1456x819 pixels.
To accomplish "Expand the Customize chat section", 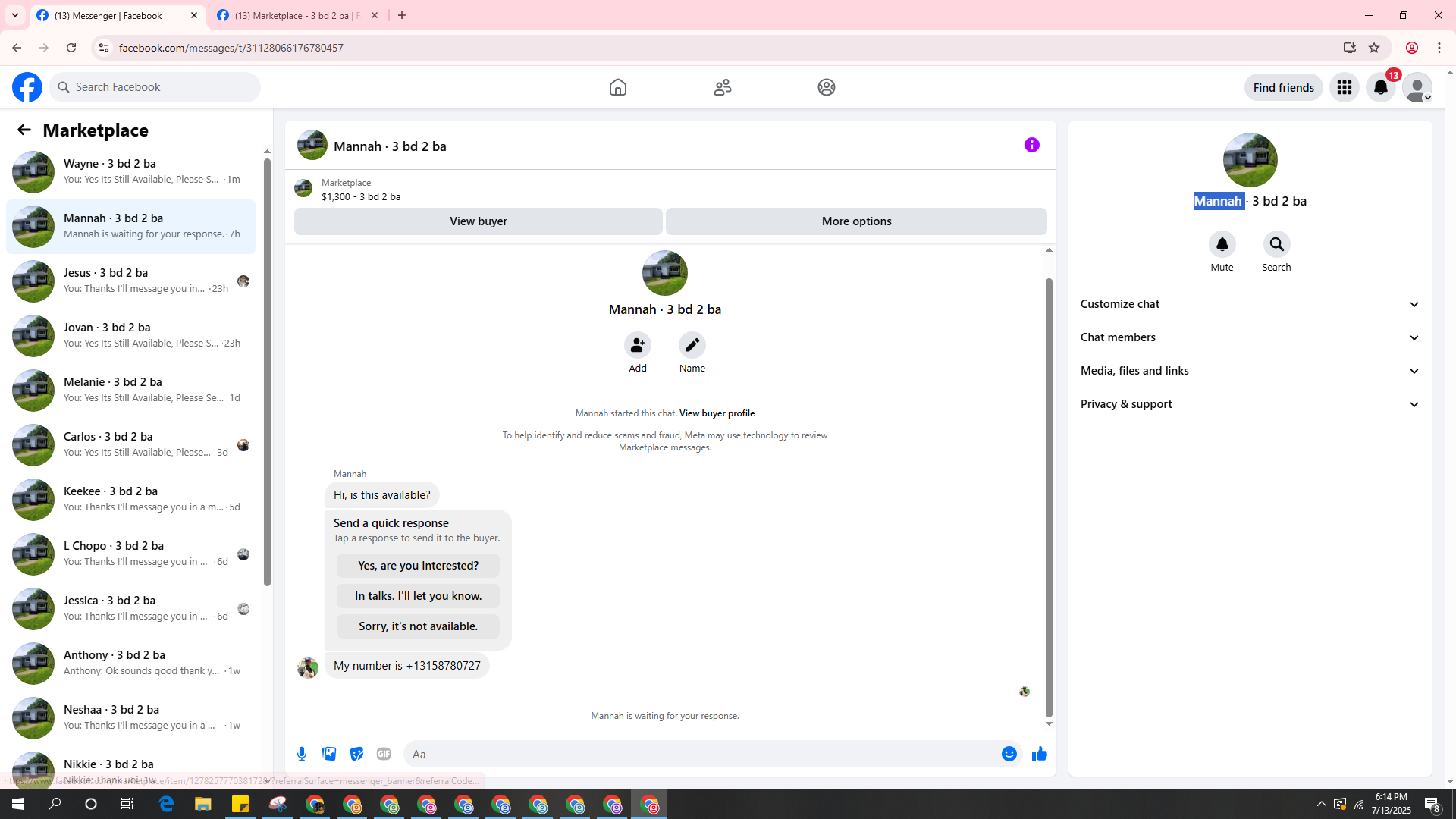I will pos(1249,304).
